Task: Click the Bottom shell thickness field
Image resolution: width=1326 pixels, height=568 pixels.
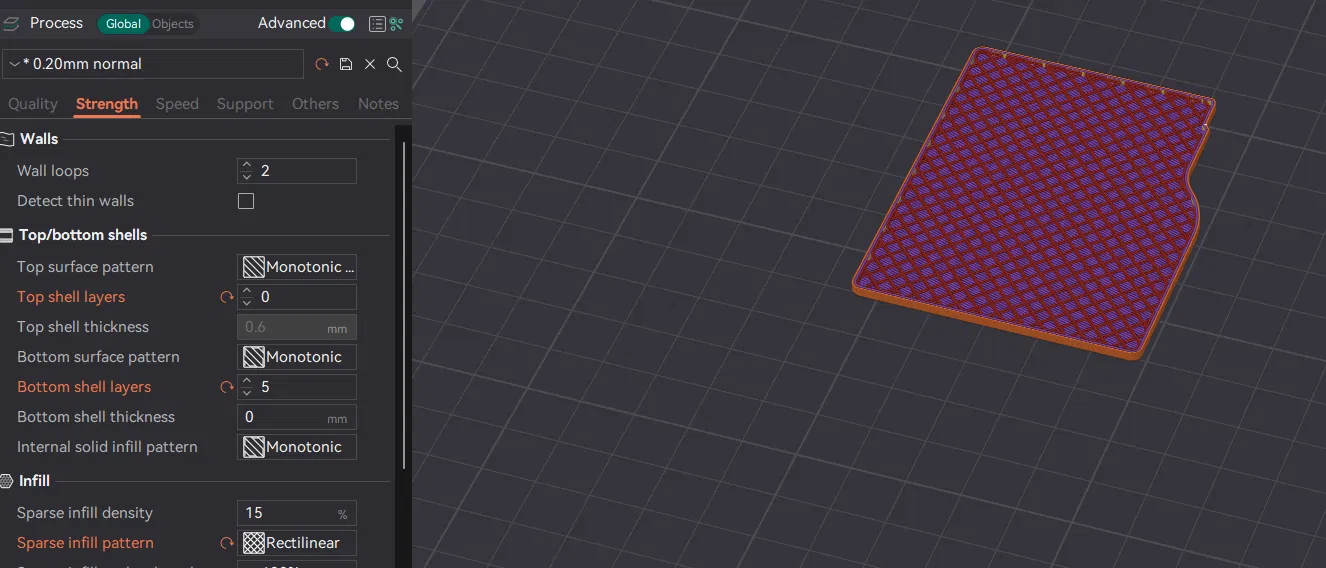Action: pos(297,417)
